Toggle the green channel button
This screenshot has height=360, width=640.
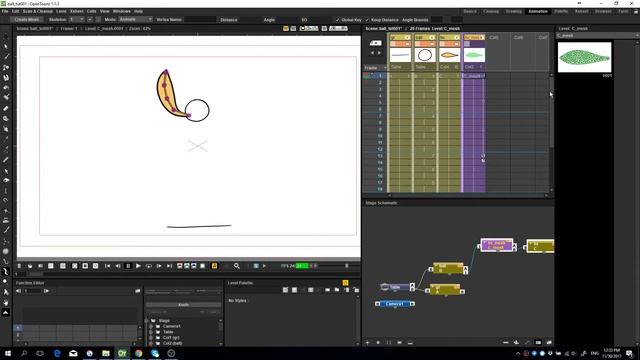point(187,266)
